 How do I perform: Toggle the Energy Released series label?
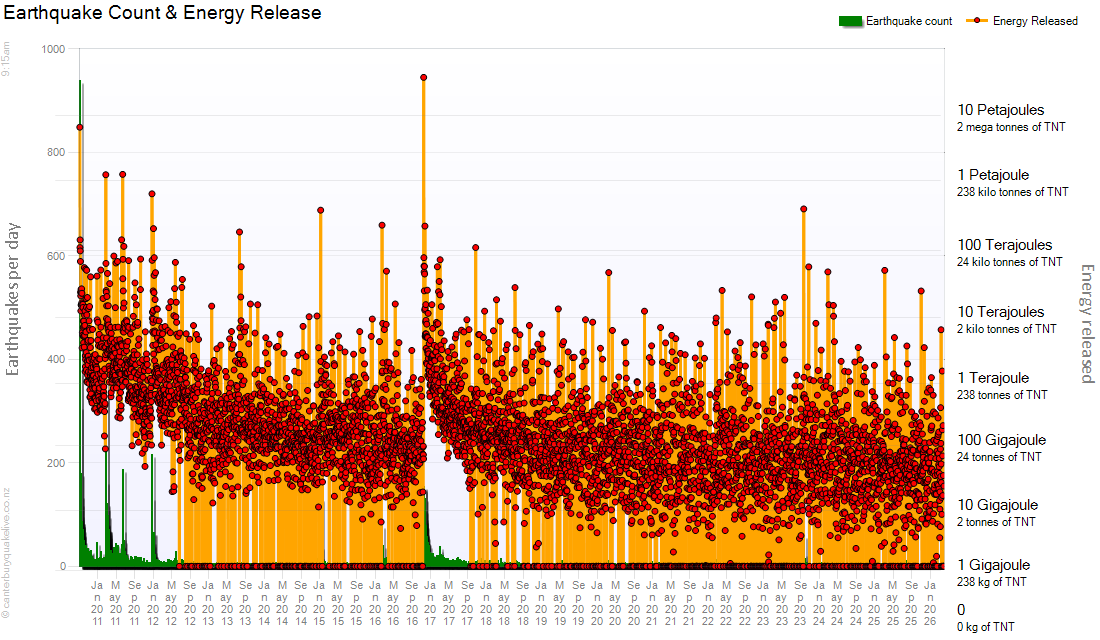(x=1035, y=21)
